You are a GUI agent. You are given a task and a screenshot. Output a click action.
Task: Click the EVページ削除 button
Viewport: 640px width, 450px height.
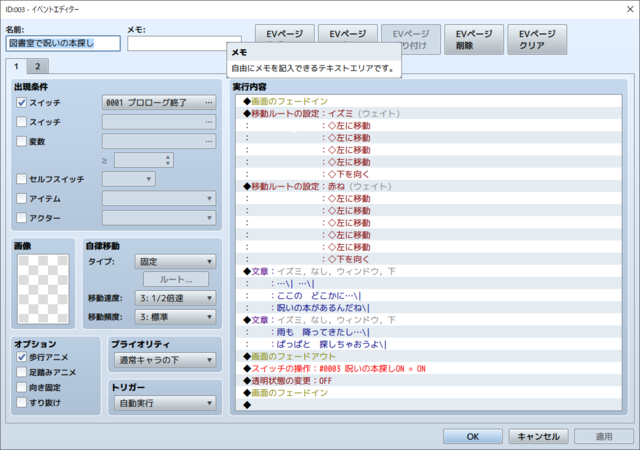(474, 40)
